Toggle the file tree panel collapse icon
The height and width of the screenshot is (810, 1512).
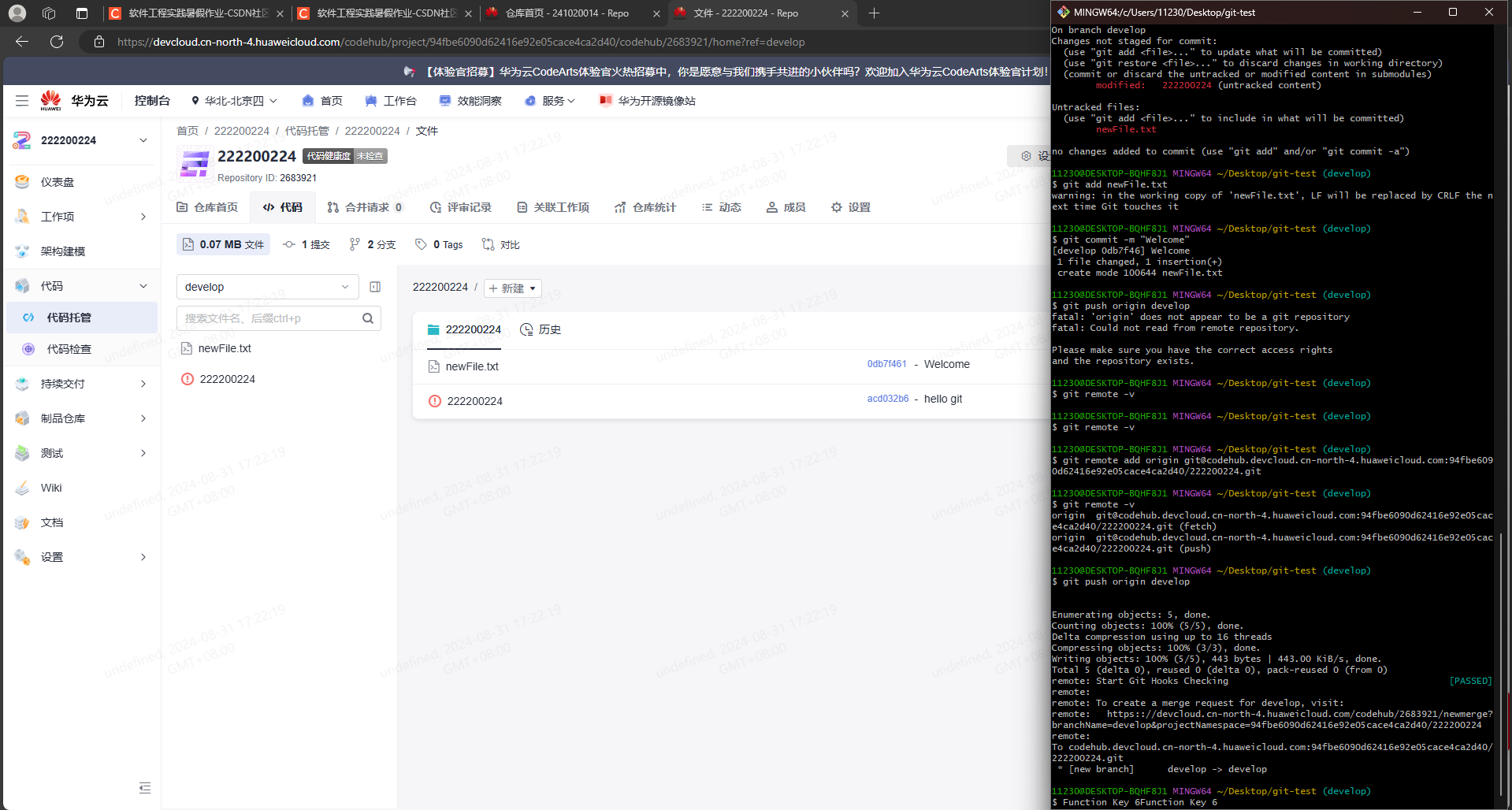[375, 287]
